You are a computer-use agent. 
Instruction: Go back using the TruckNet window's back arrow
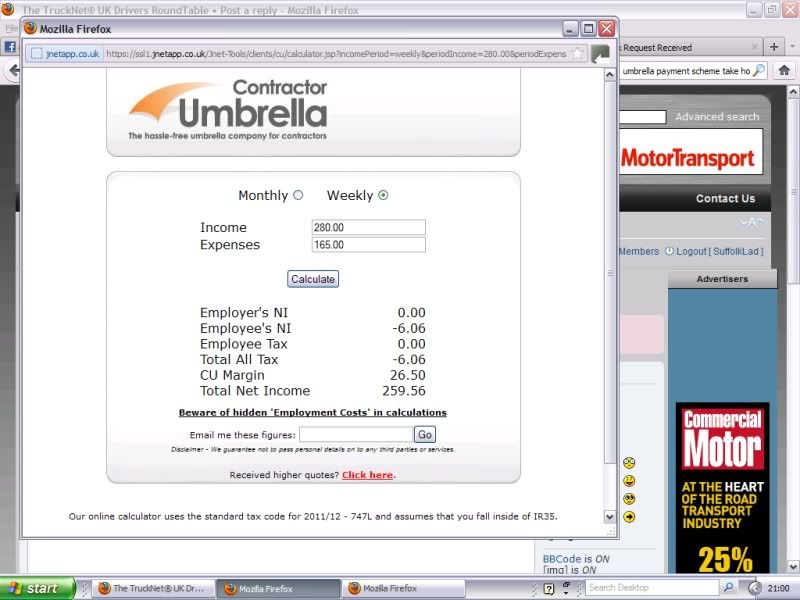coord(14,70)
